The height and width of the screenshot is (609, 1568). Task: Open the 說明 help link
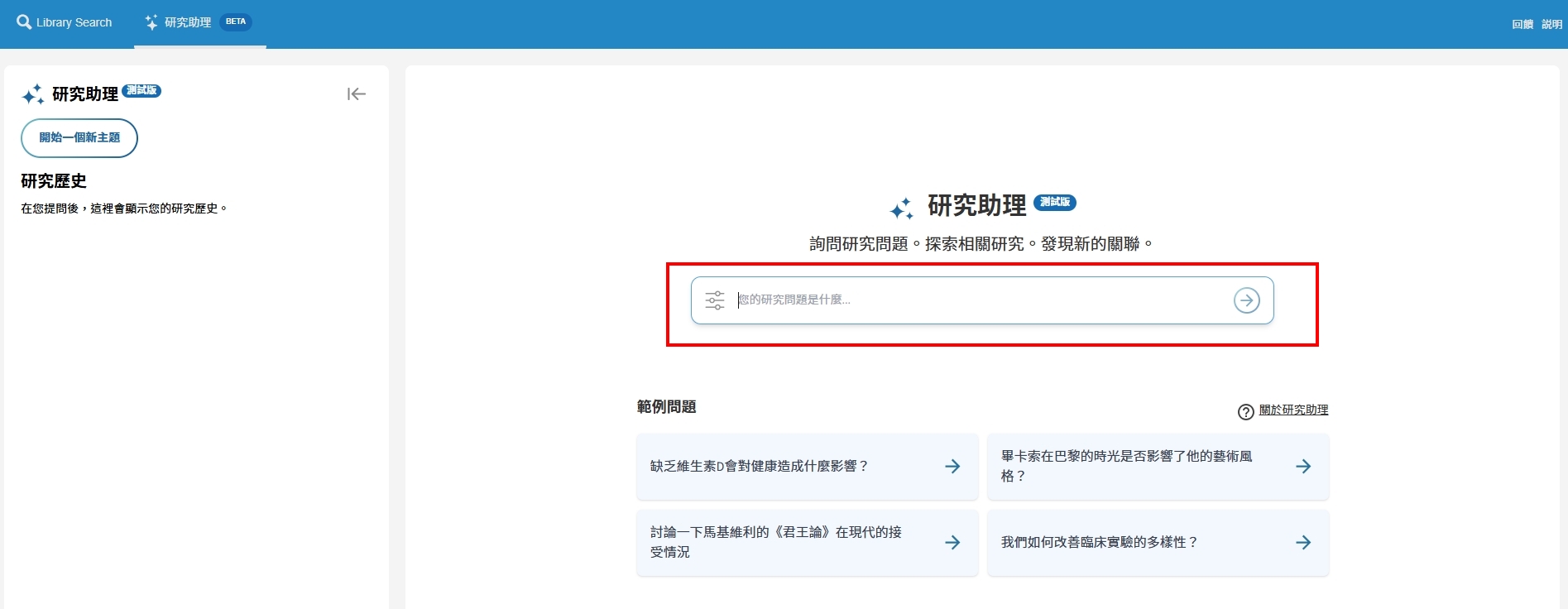click(1551, 24)
